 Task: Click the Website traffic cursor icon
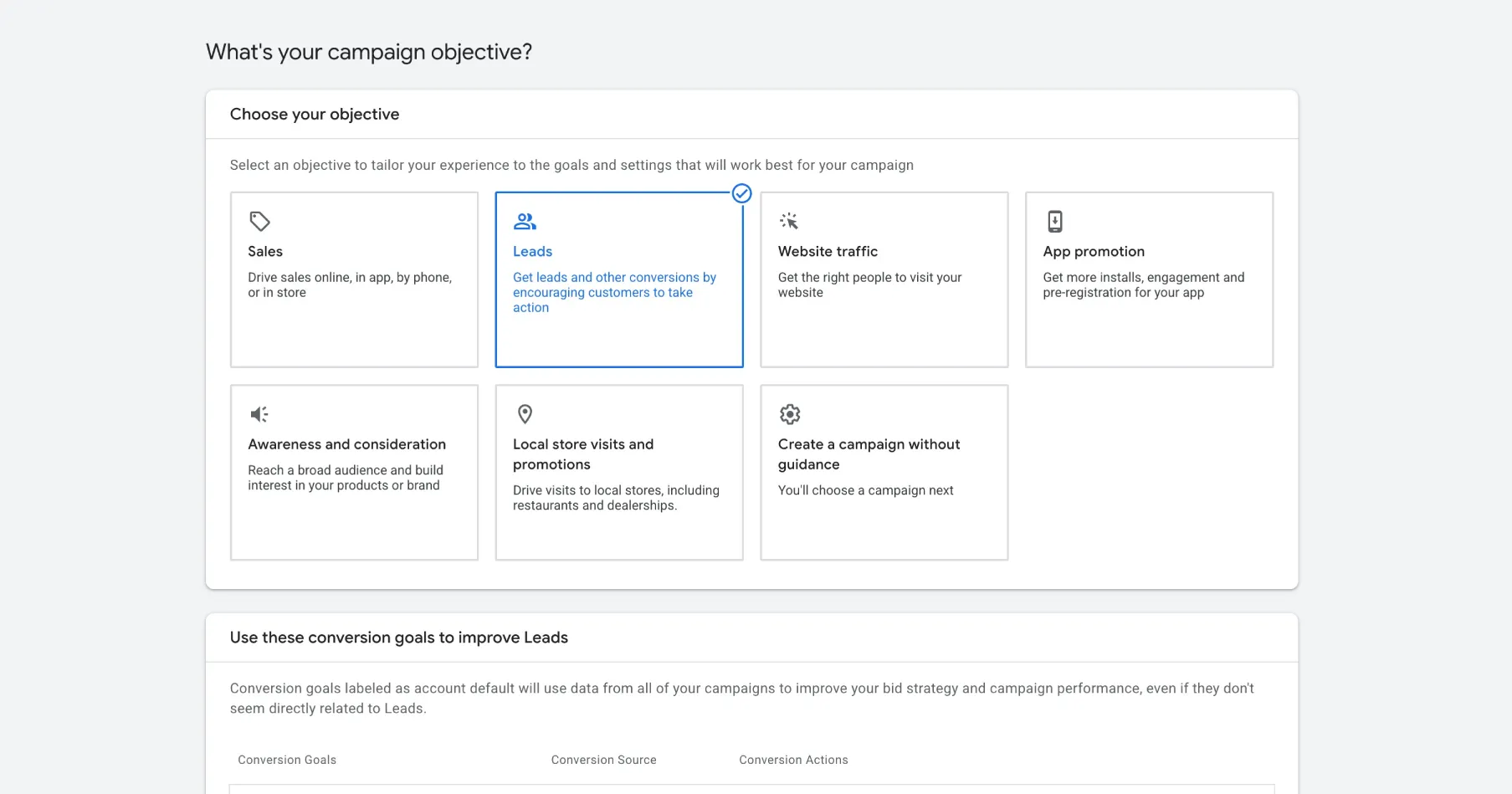click(x=789, y=222)
